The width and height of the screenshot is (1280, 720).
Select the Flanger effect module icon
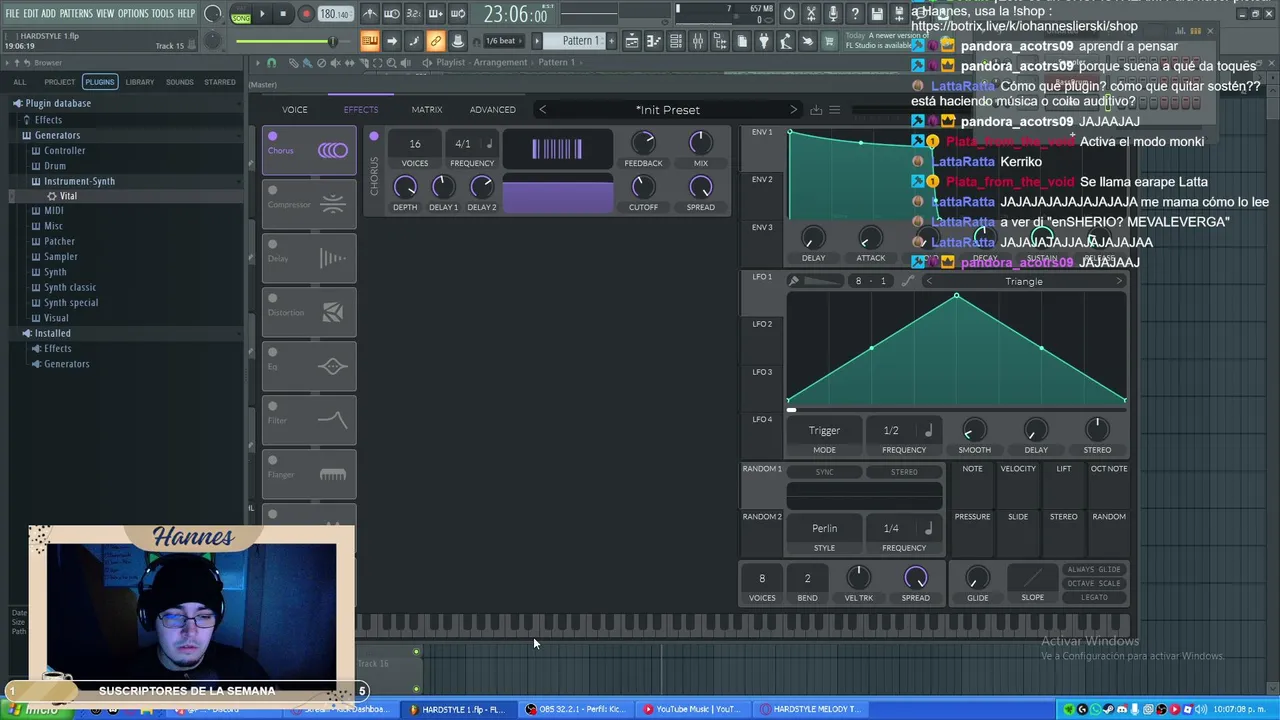(333, 475)
